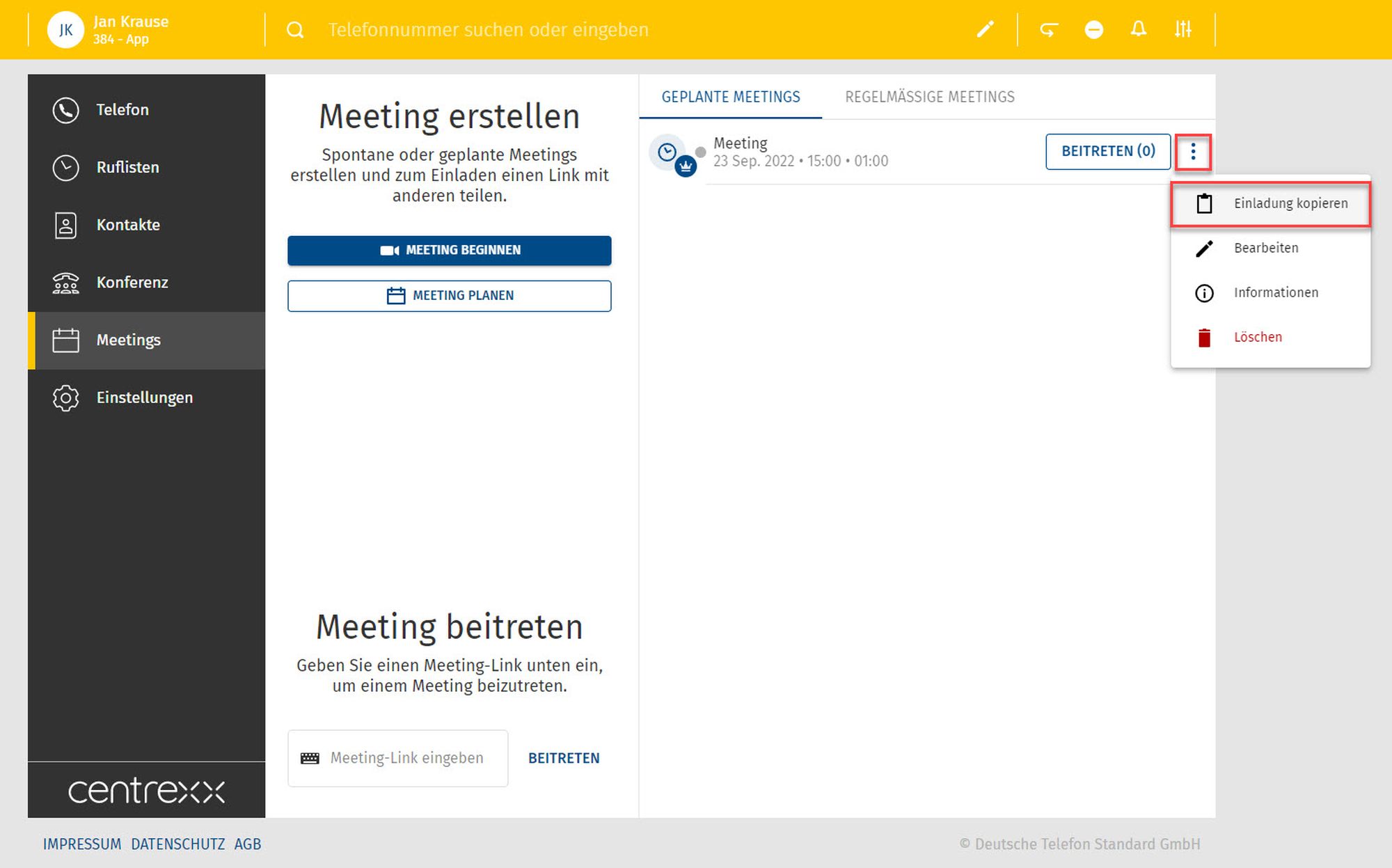
Task: Open Telefon in the sidebar
Action: (122, 110)
